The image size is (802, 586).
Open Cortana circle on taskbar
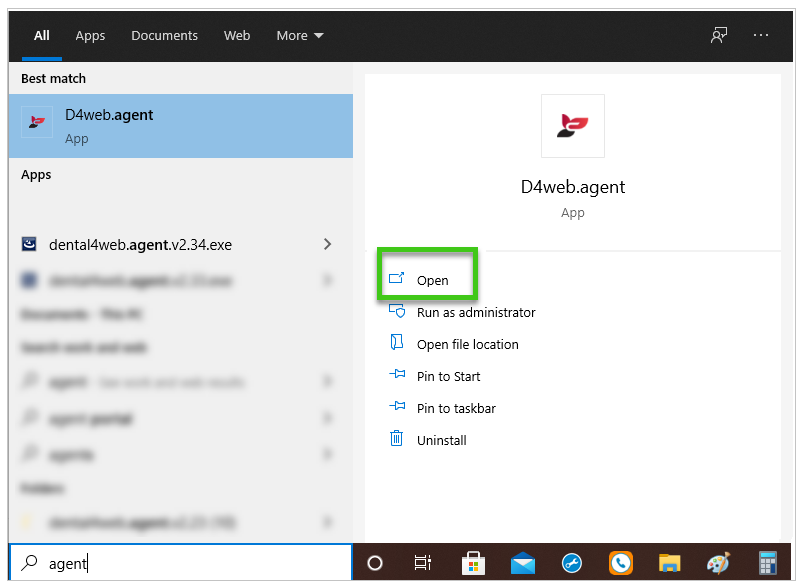(375, 563)
